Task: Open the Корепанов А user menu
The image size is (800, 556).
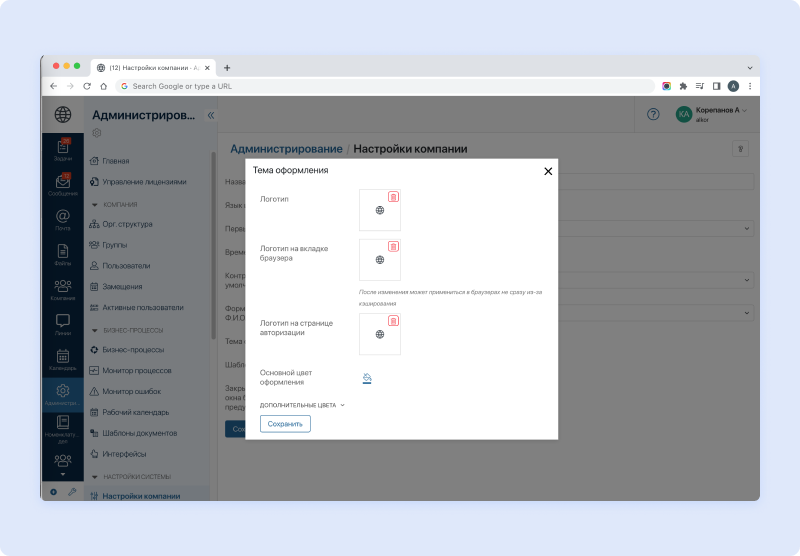Action: 711,114
